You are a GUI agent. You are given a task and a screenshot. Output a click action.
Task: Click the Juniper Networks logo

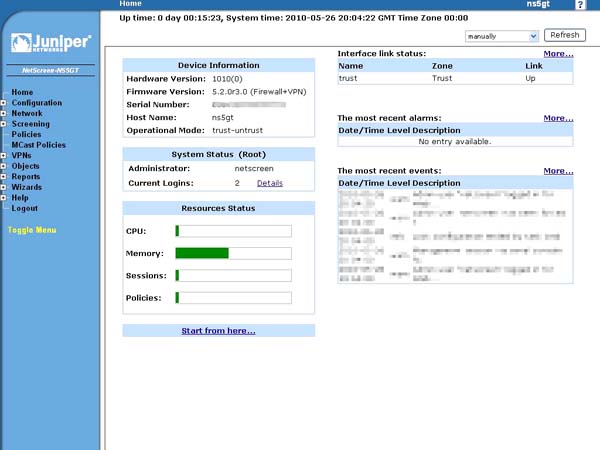click(51, 42)
